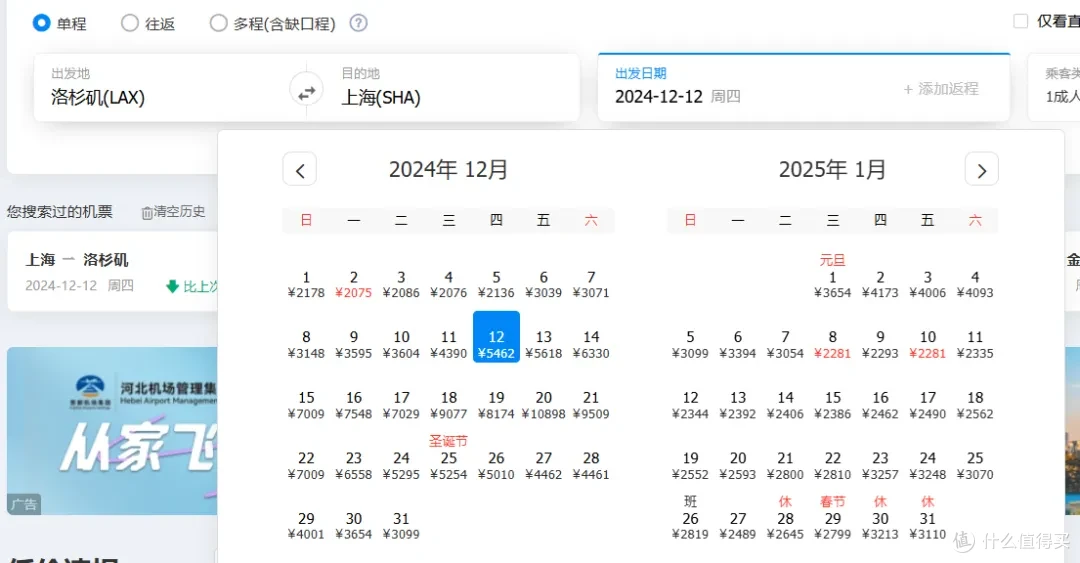1080x563 pixels.
Task: Select January 1 元旦 date cell
Action: tap(832, 280)
